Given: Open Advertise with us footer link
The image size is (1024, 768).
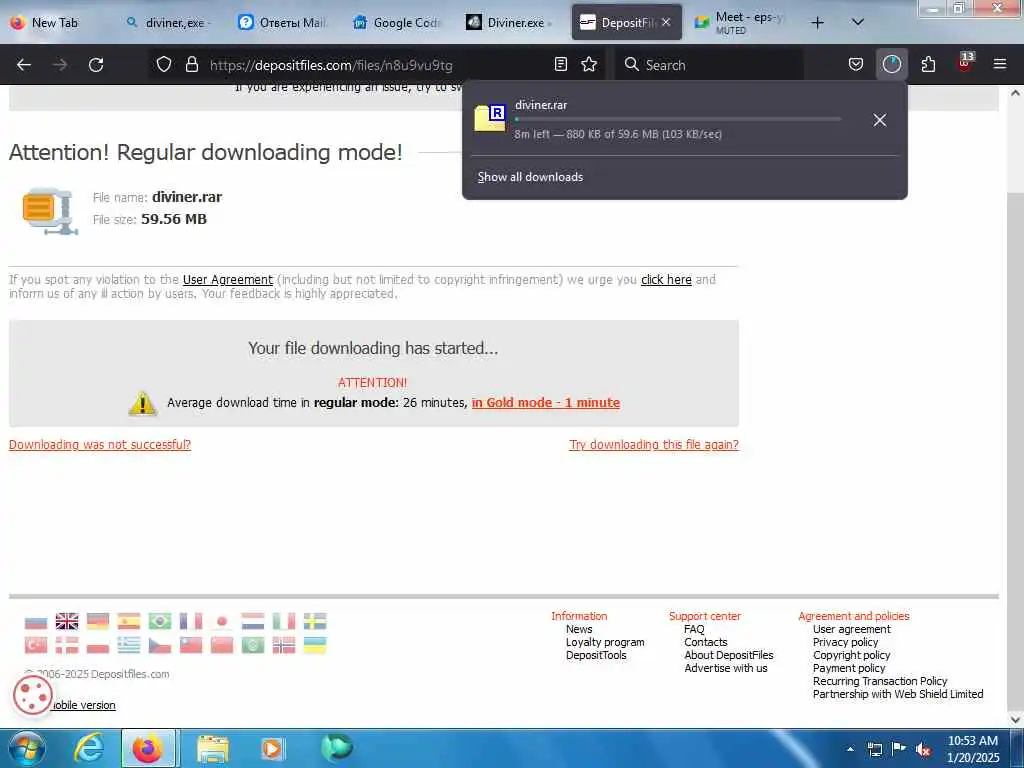Looking at the screenshot, I should tap(726, 668).
